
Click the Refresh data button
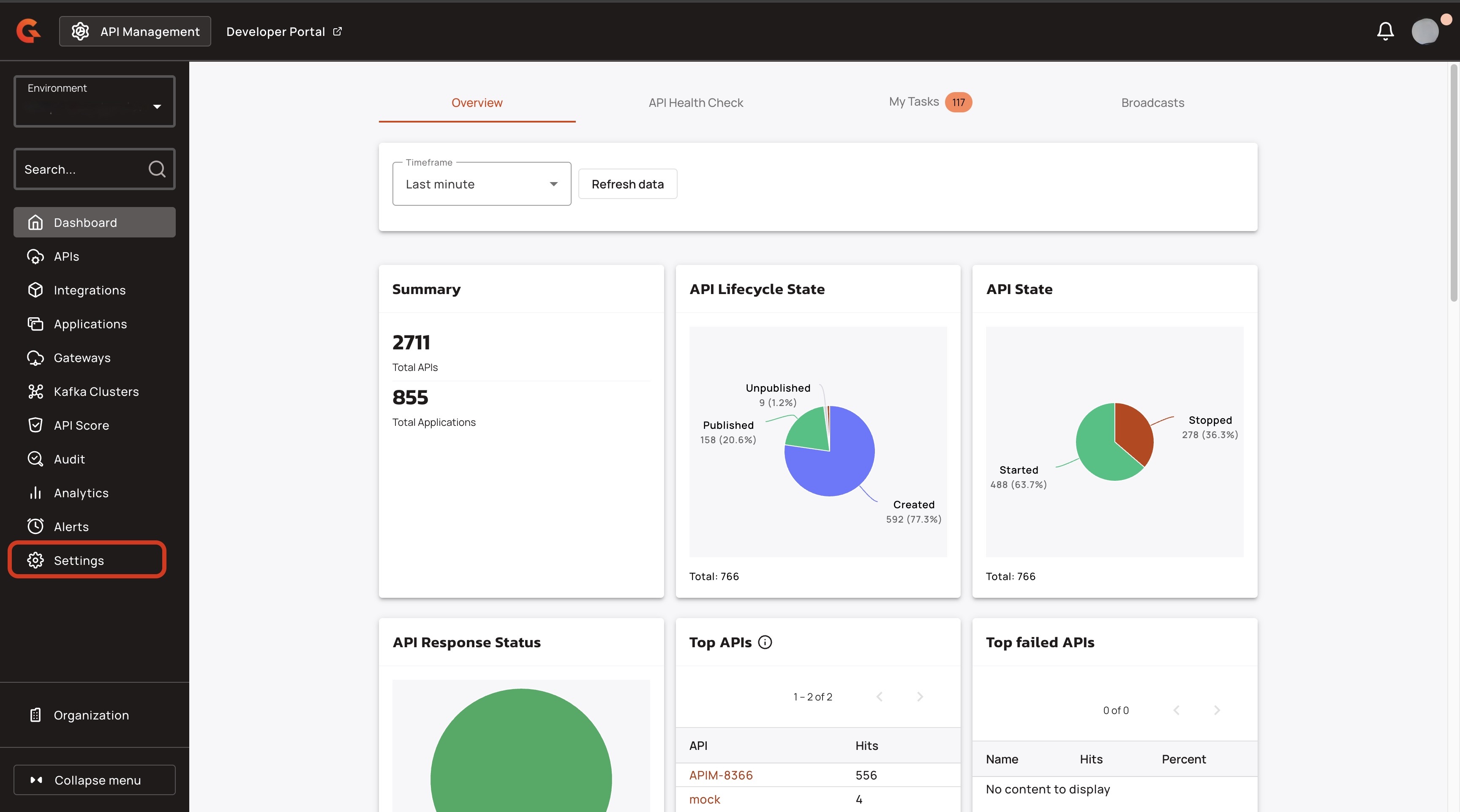627,184
